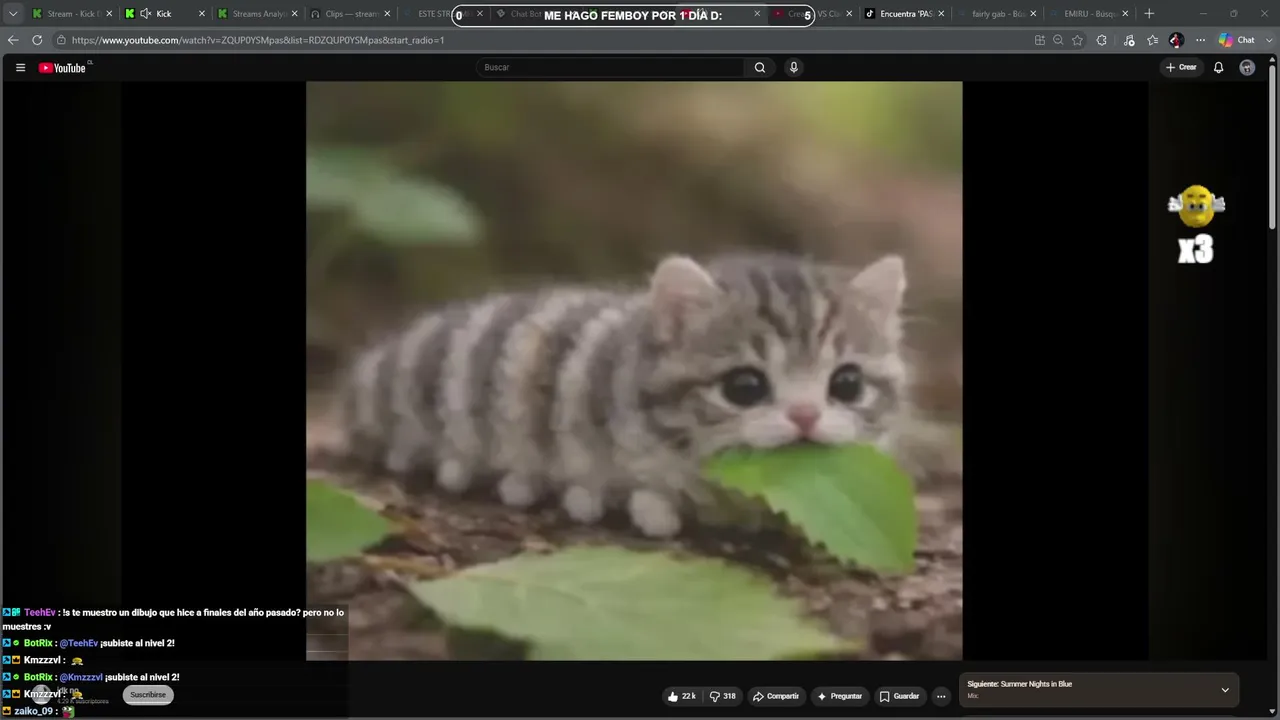Click the Suscribirse button
Image resolution: width=1280 pixels, height=720 pixels.
coord(148,695)
